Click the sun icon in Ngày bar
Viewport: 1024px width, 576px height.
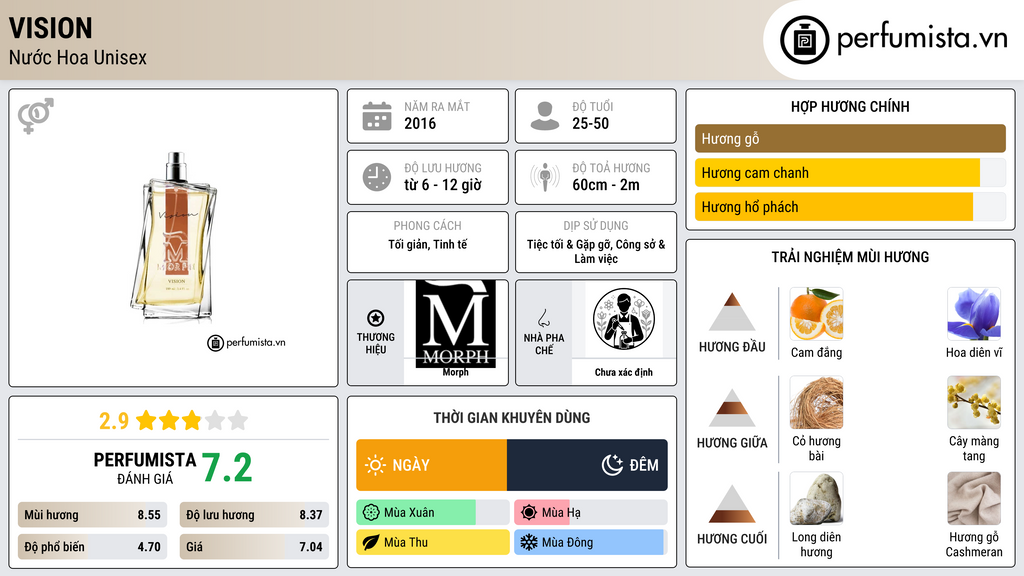coord(375,465)
